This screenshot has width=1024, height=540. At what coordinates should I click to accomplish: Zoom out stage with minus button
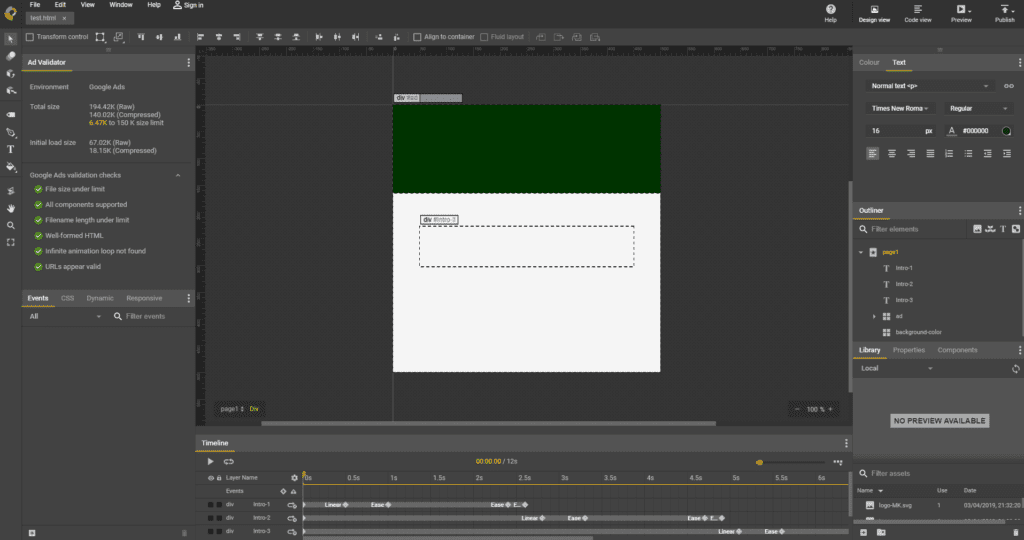click(x=797, y=409)
